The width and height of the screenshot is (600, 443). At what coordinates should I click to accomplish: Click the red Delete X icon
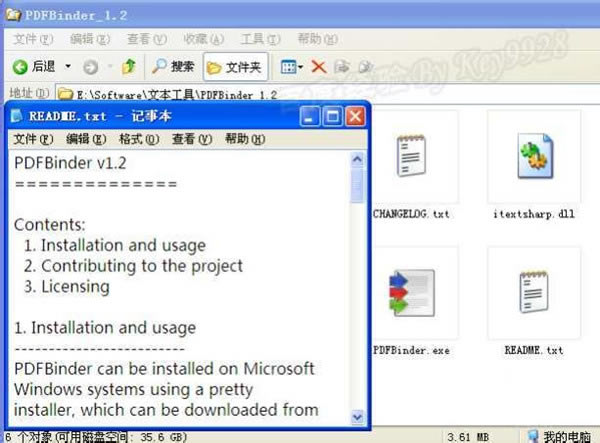click(318, 67)
